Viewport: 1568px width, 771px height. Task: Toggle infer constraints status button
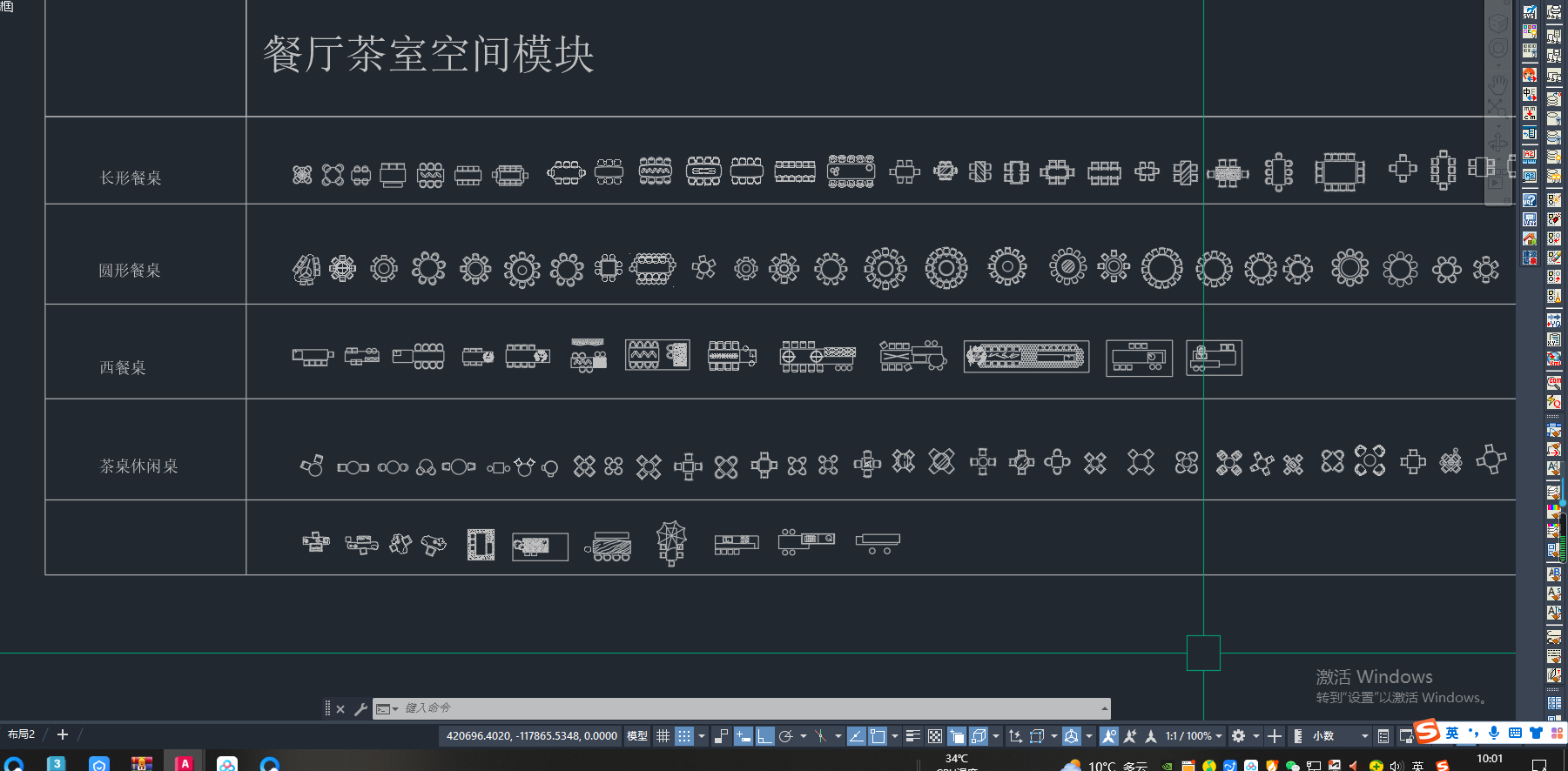(x=721, y=736)
